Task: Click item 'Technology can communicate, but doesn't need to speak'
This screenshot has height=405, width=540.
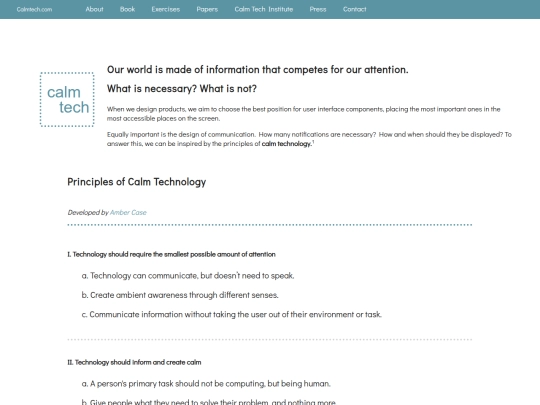Action: pos(188,276)
